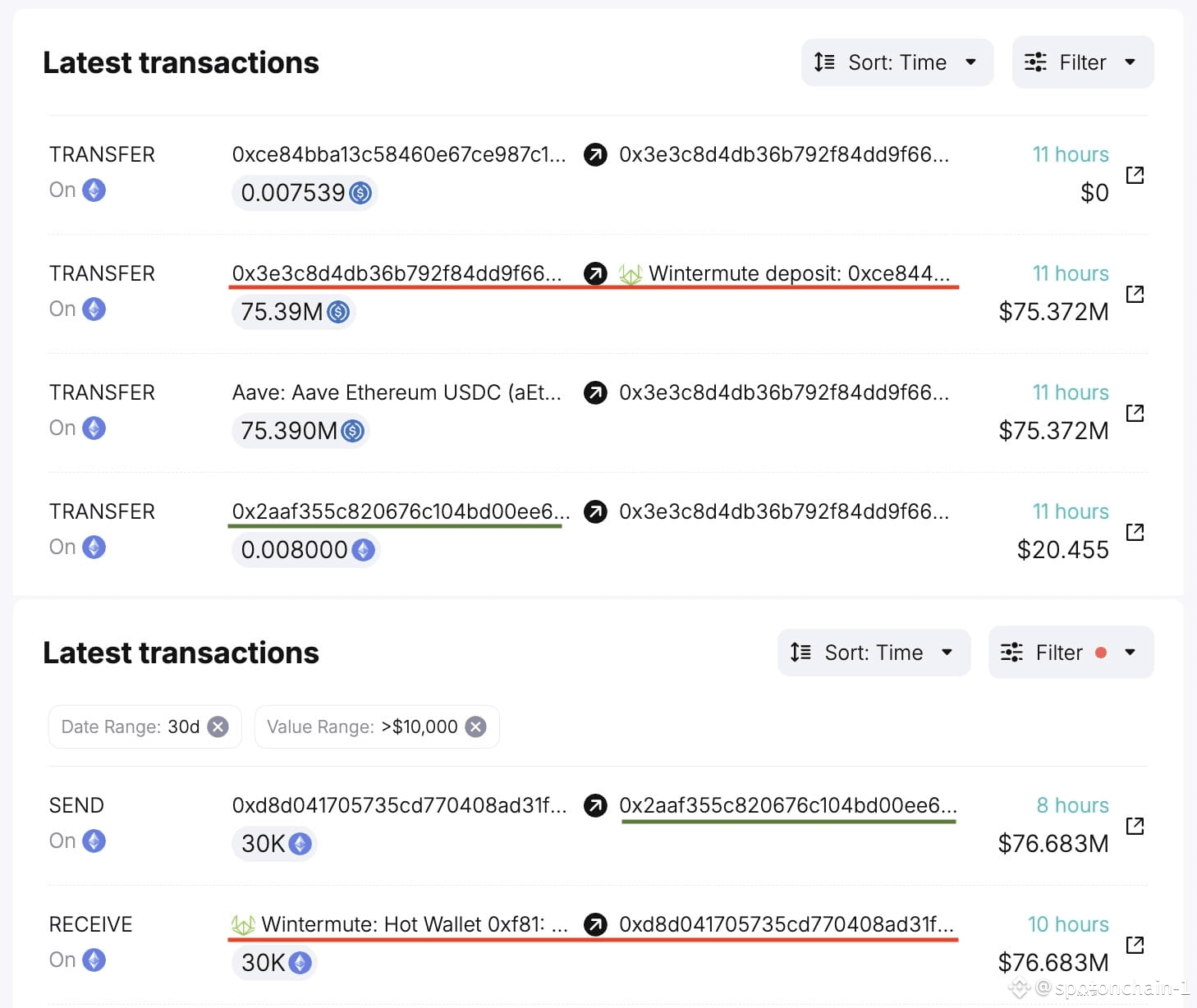Open external link for Wintermute deposit transfer

coord(1135,294)
